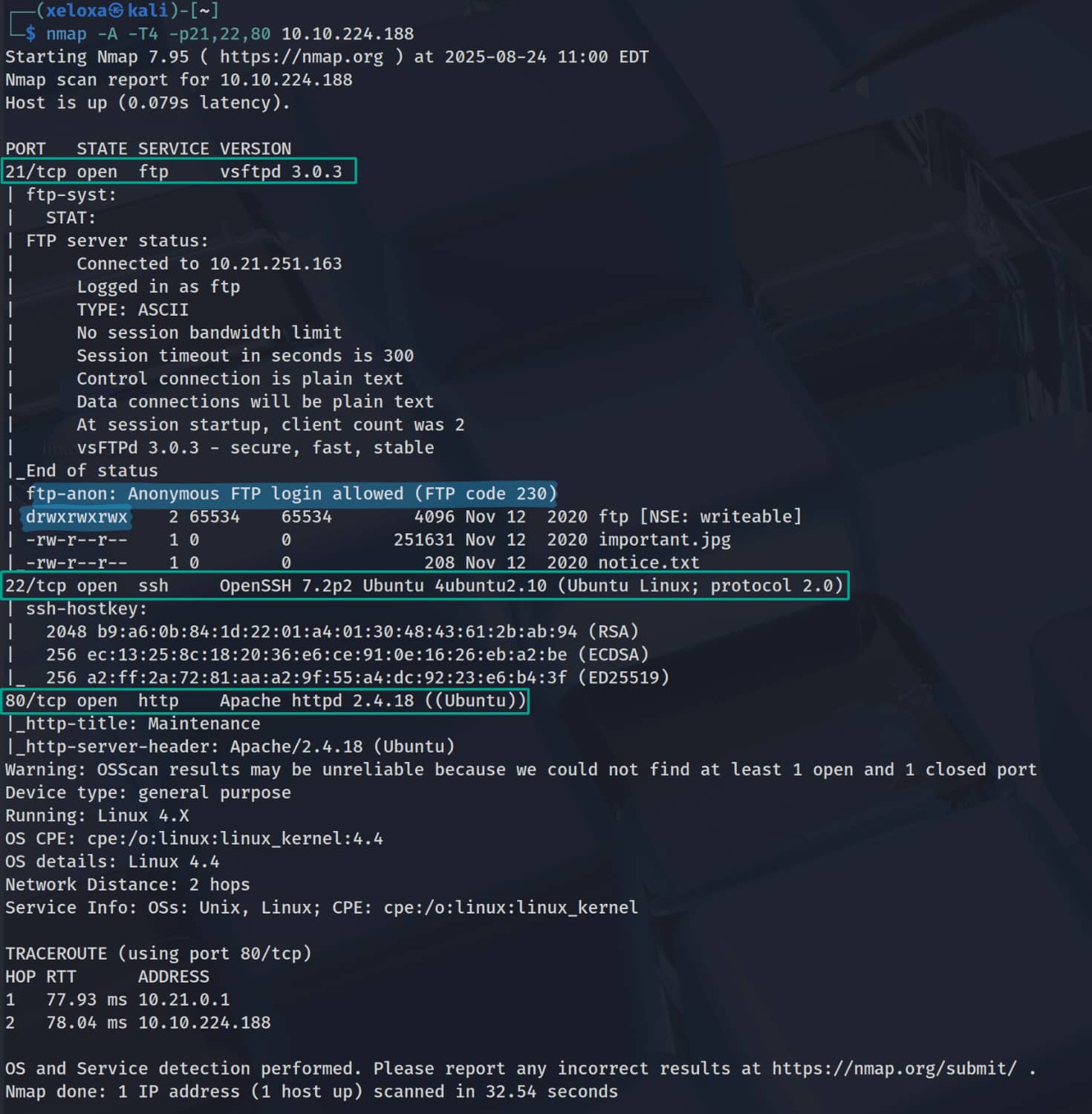
Task: Click the highlighted 22/tcp open ssh line
Action: 423,586
